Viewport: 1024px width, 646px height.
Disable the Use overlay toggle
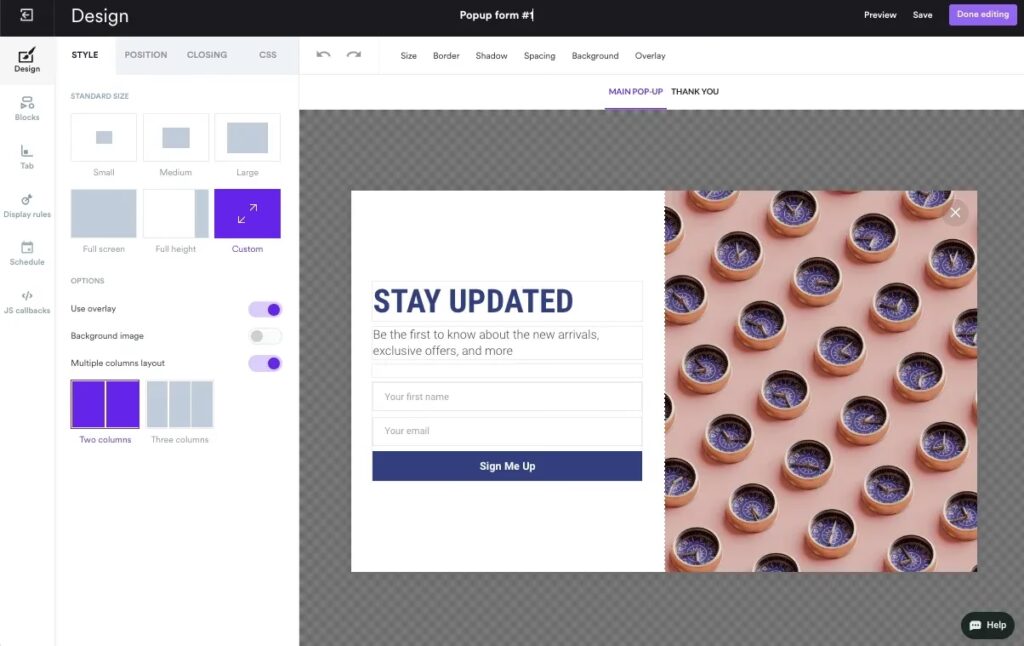tap(265, 310)
